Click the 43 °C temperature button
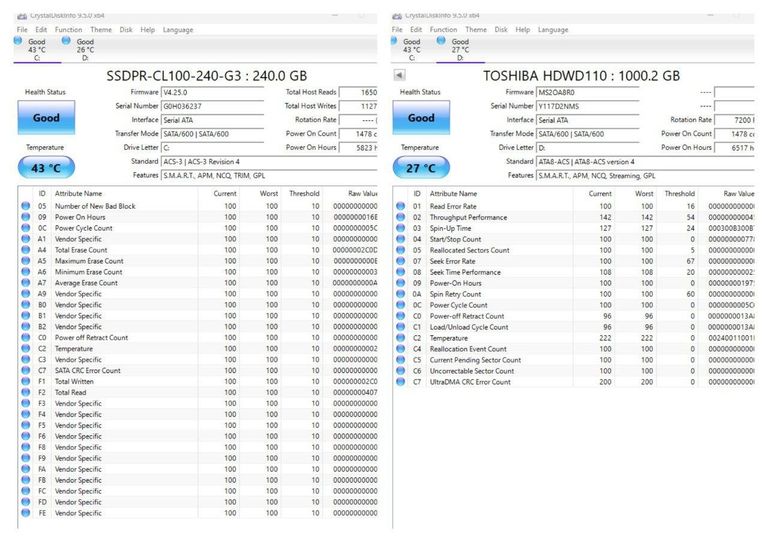This screenshot has width=768, height=542. [x=46, y=168]
